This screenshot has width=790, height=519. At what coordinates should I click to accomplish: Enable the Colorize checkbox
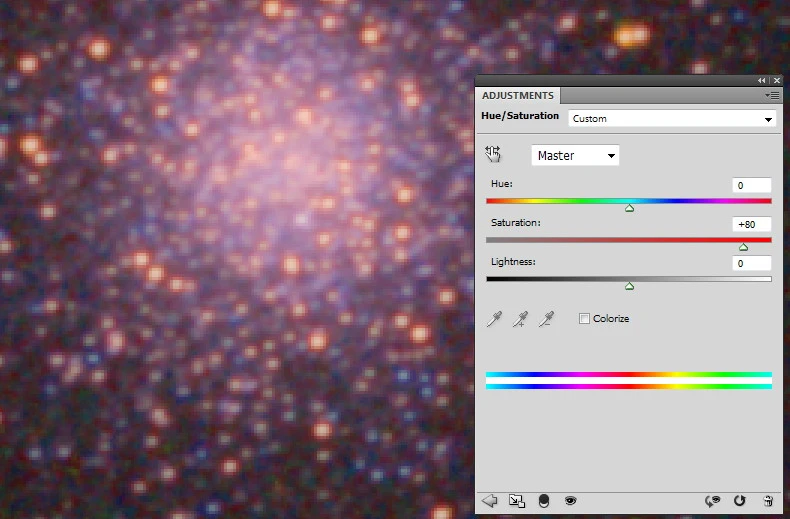pyautogui.click(x=584, y=319)
